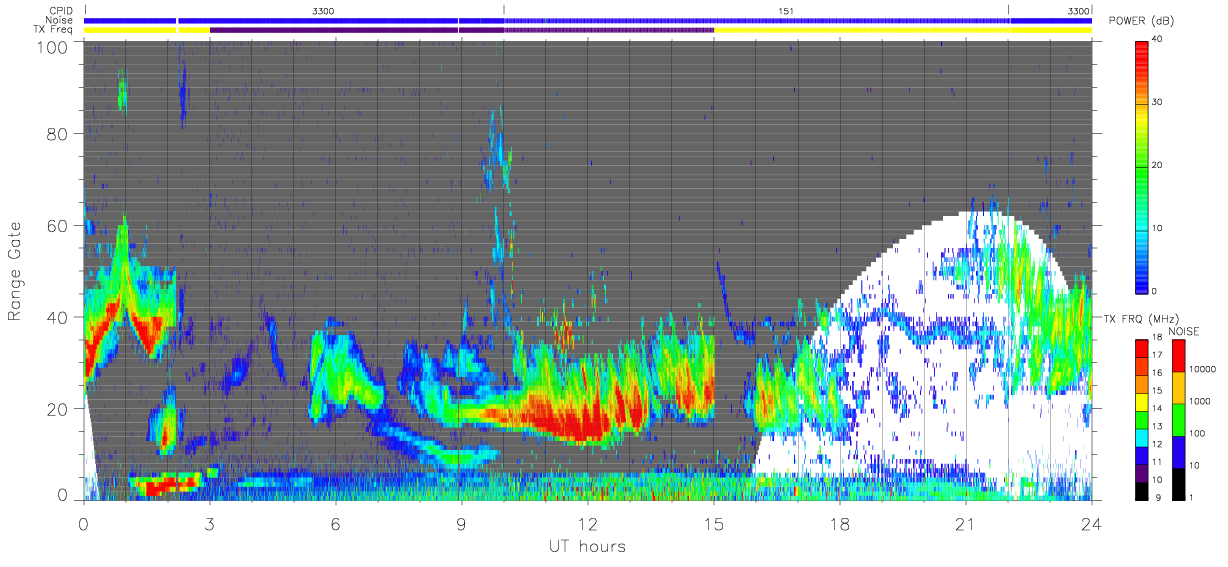Click the "20" label on the Range Gate axis
Viewport: 1228px width, 567px height.
(58, 410)
